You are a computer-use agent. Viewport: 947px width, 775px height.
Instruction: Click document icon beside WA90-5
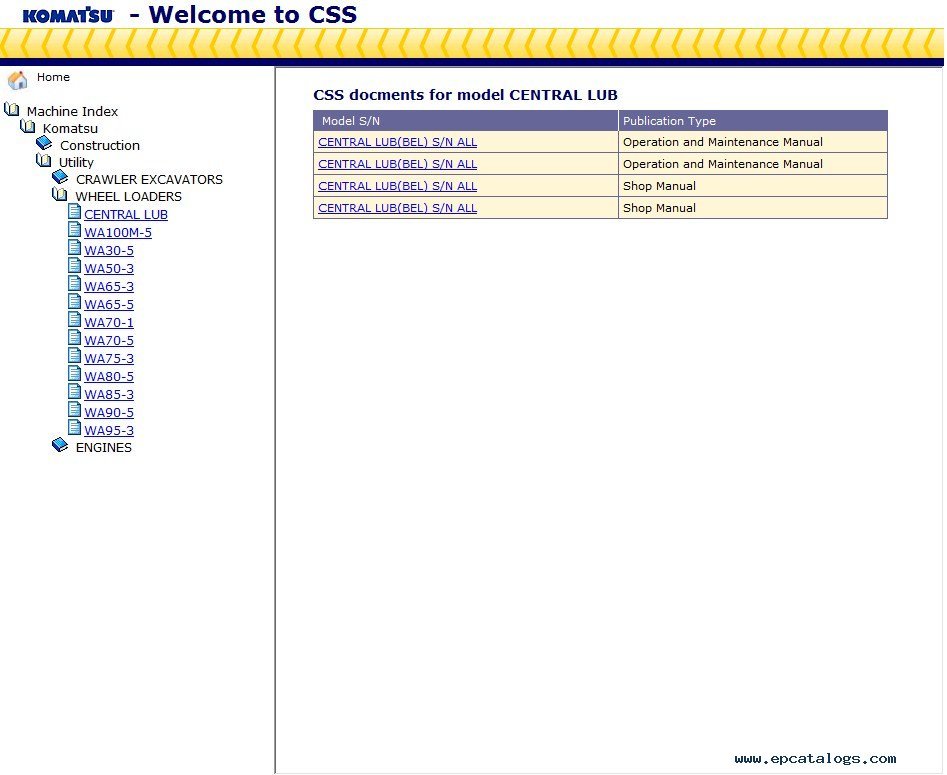[x=74, y=410]
